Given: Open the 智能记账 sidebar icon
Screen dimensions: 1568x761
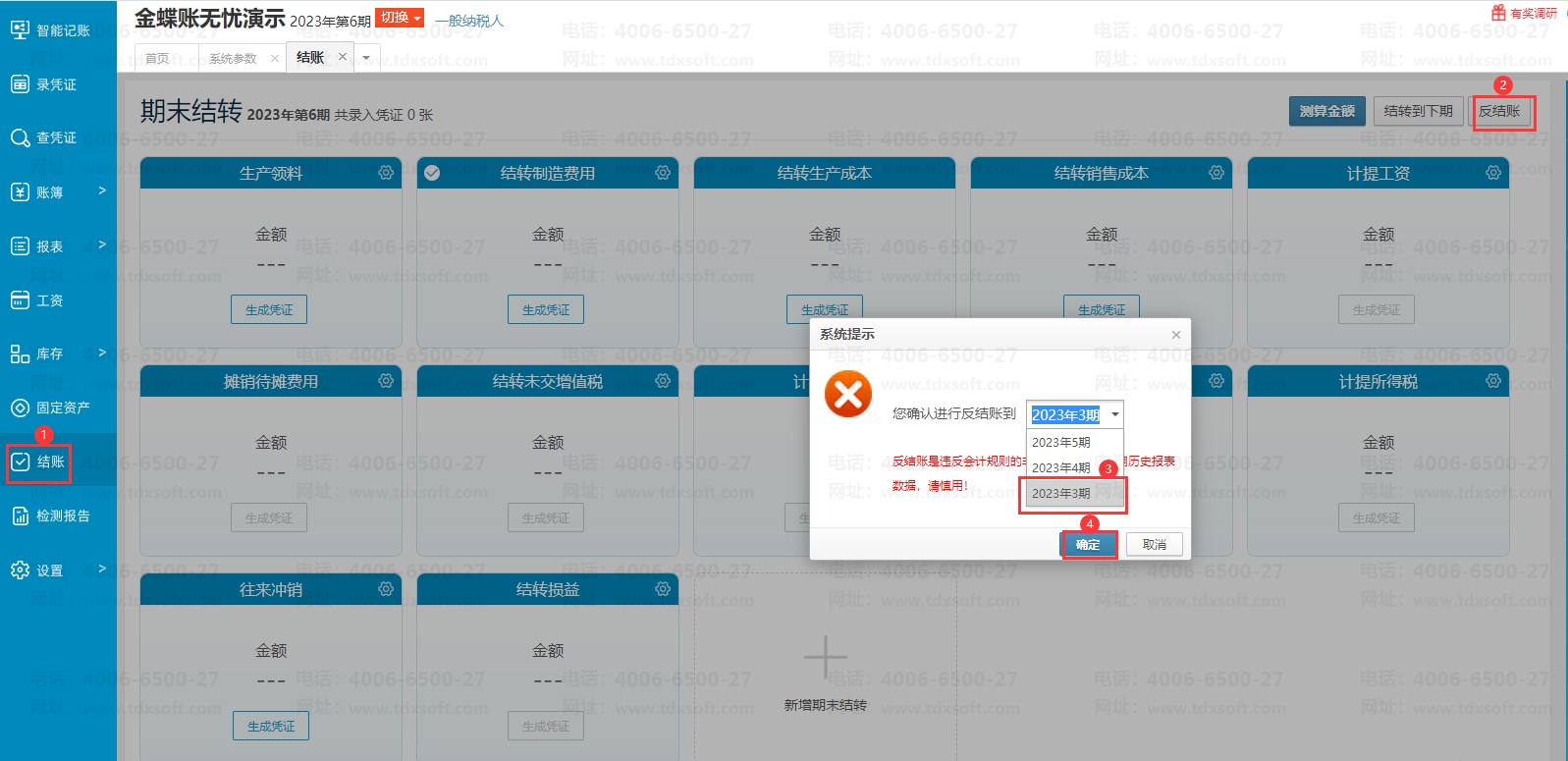Looking at the screenshot, I should [x=20, y=30].
